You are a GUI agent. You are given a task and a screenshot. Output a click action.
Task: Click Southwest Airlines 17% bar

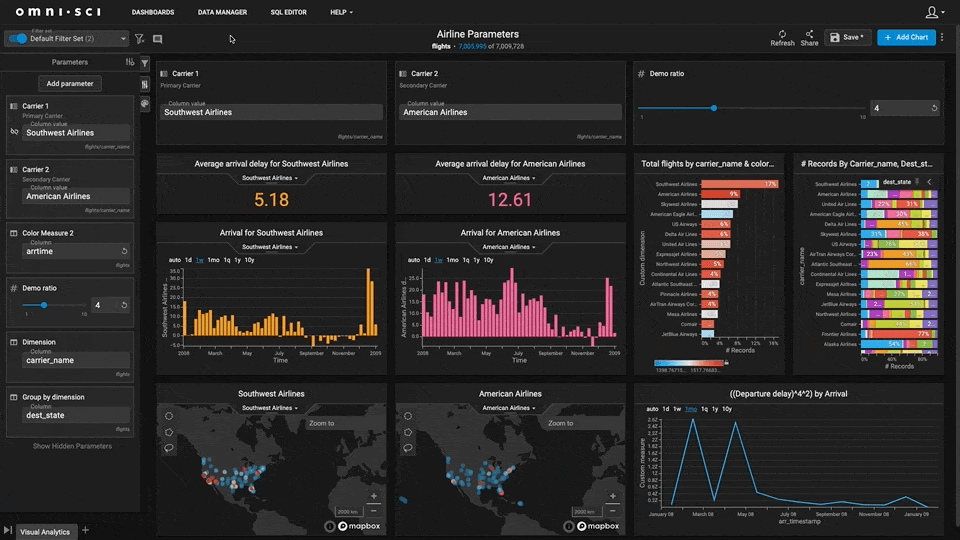740,184
